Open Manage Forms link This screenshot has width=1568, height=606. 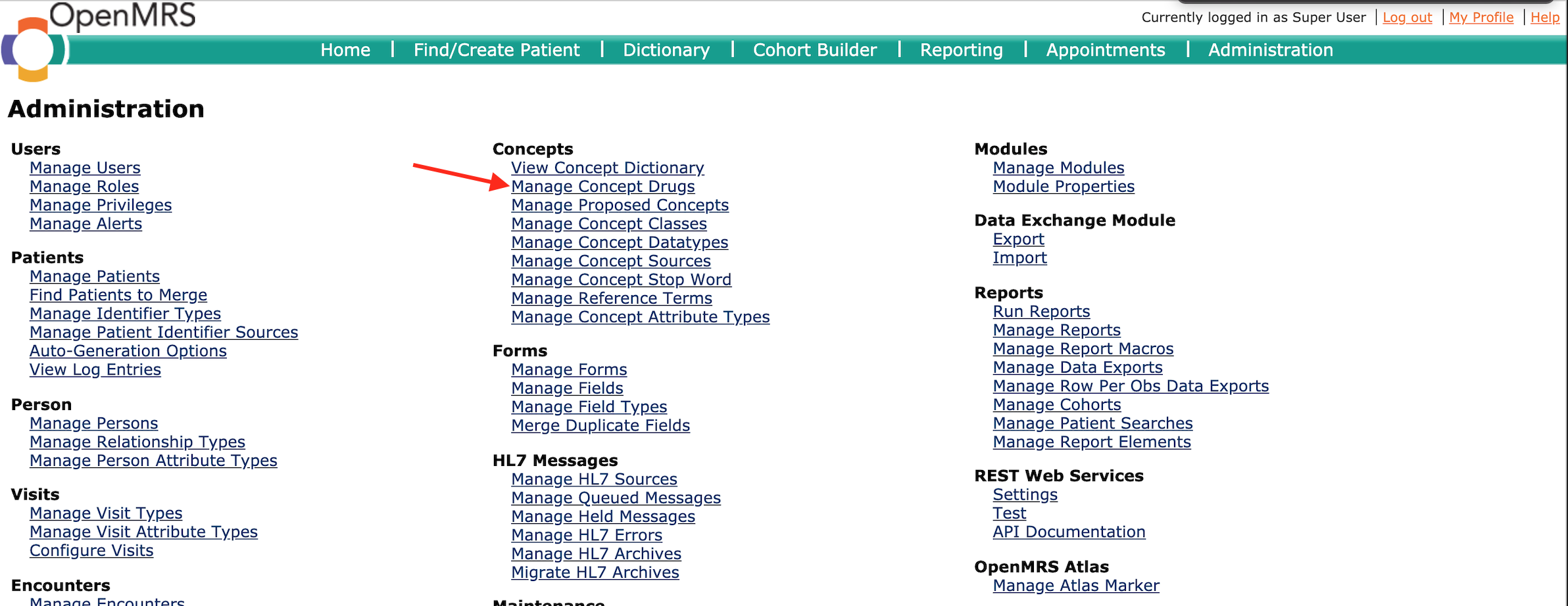[x=570, y=370]
